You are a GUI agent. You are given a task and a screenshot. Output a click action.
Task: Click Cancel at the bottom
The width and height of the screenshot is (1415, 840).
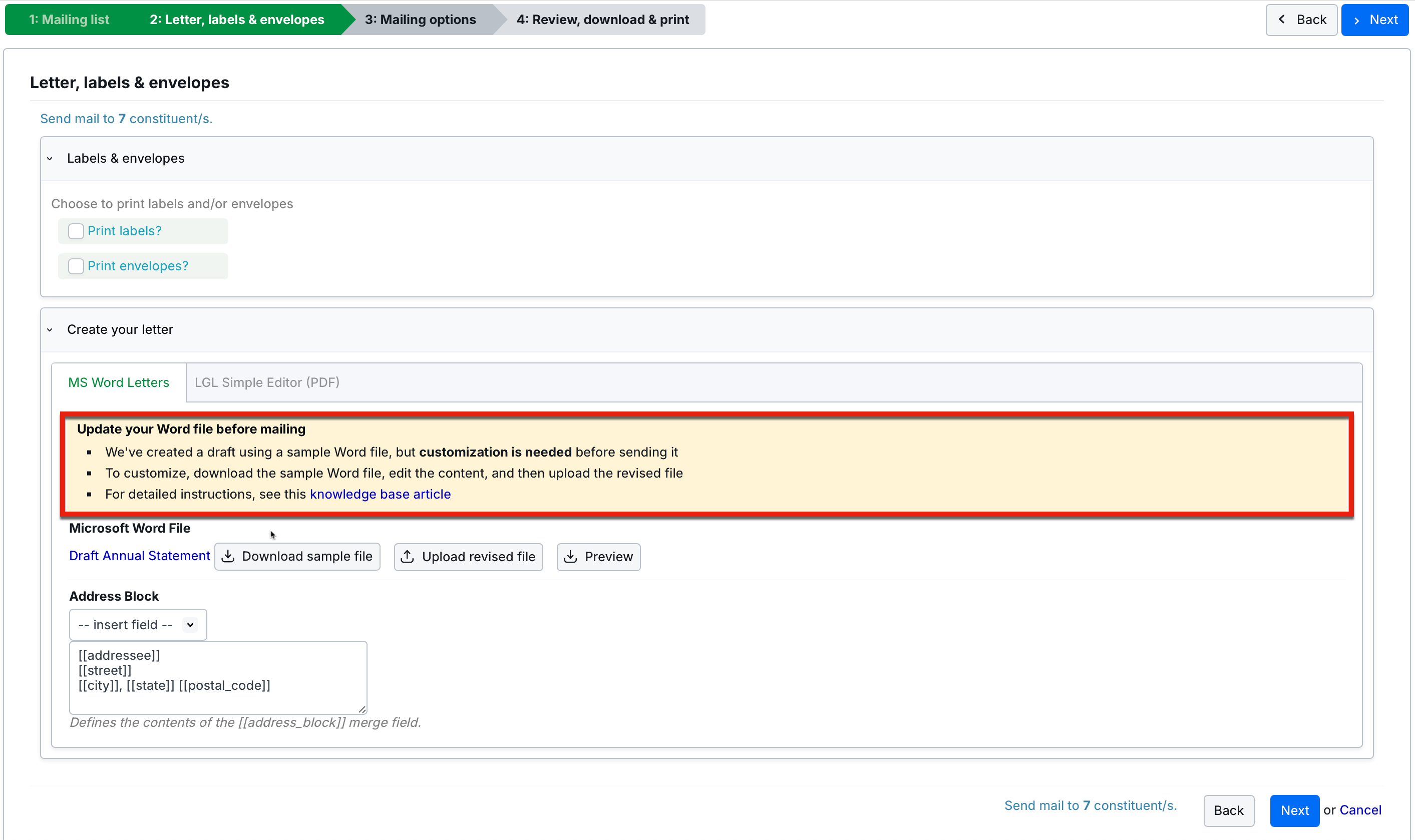click(x=1360, y=810)
